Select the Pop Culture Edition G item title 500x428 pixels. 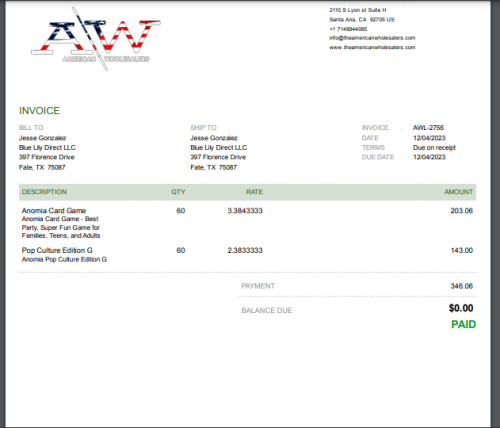click(x=57, y=250)
